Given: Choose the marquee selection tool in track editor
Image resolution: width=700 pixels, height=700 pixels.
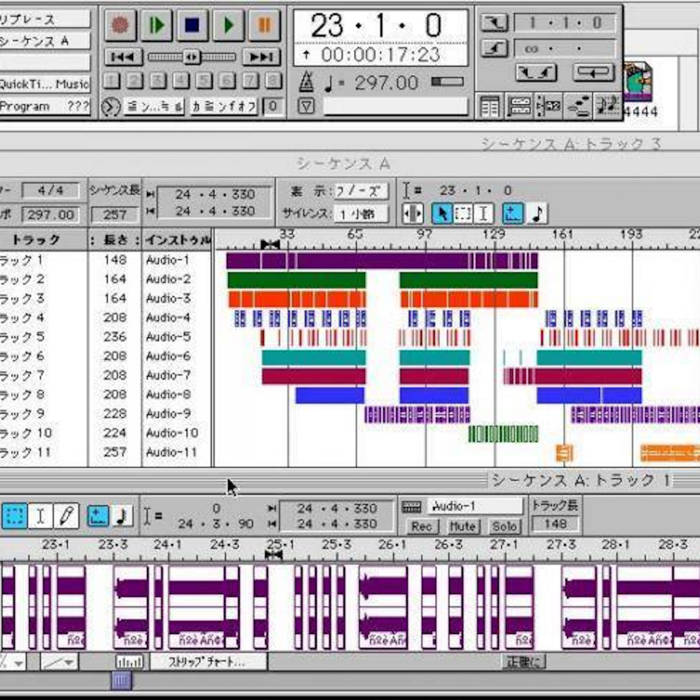Looking at the screenshot, I should (x=14, y=516).
